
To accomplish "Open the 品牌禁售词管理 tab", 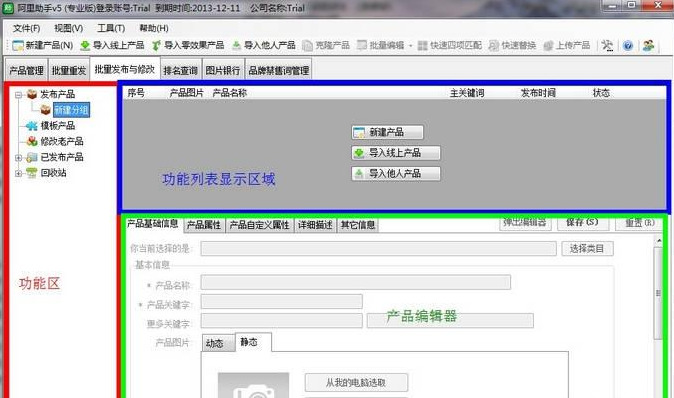I will point(279,70).
